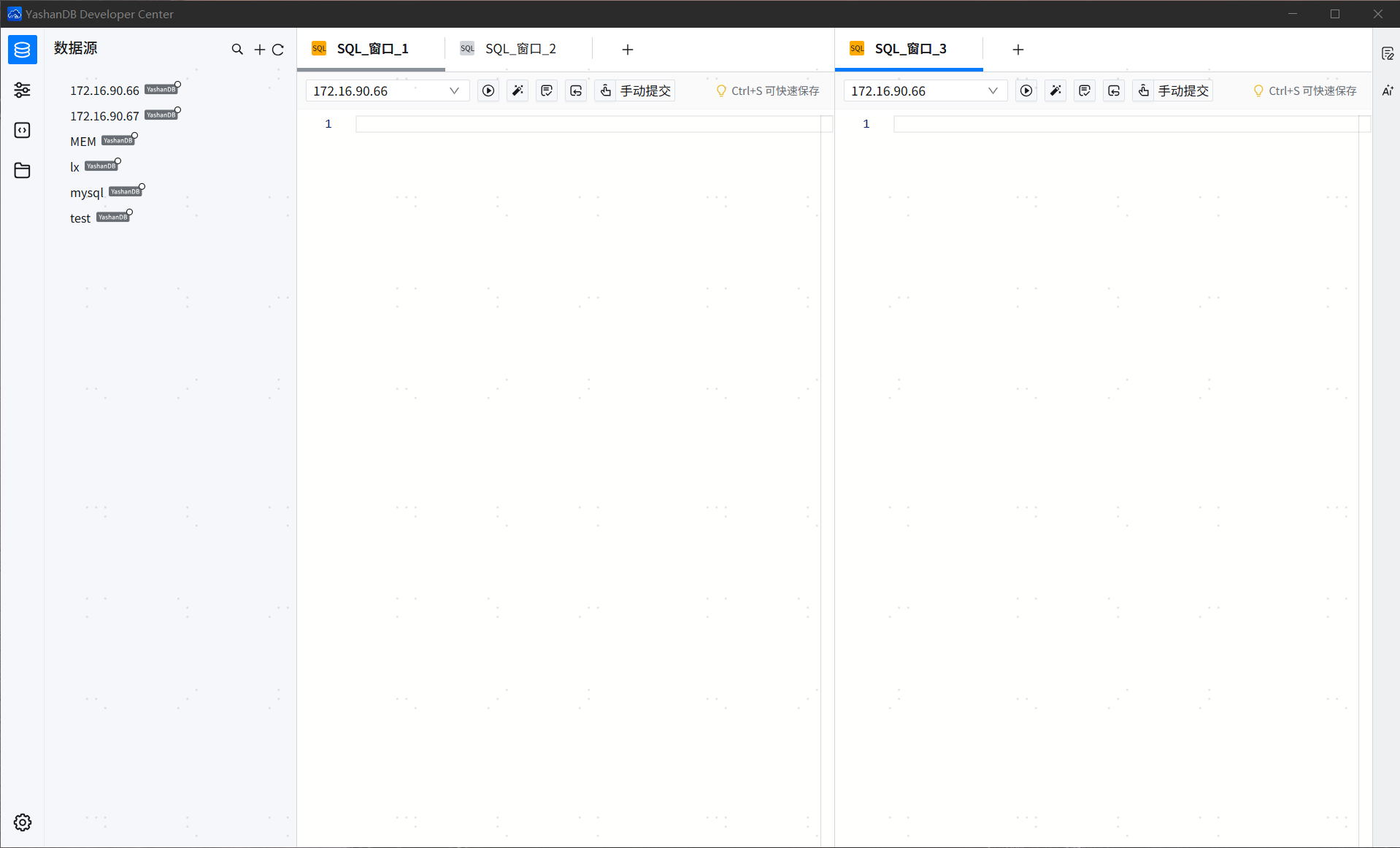Open settings gear at bottom of sidebar
Screen dimensions: 1400x848
[x=22, y=822]
